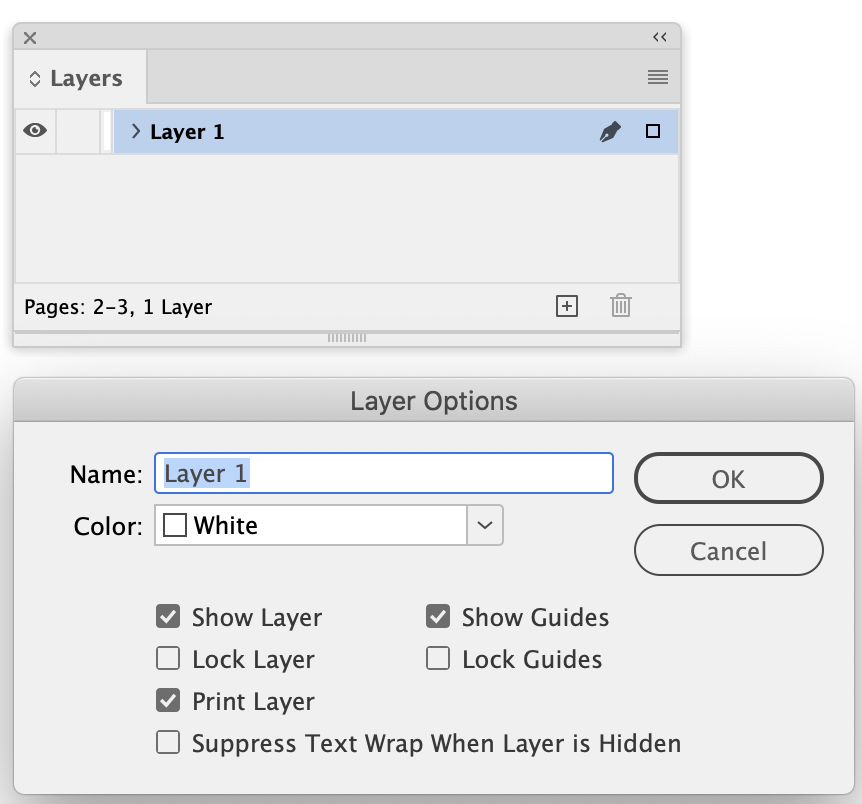Hide Layer 1 with the eye toggle
The width and height of the screenshot is (862, 804).
[35, 130]
